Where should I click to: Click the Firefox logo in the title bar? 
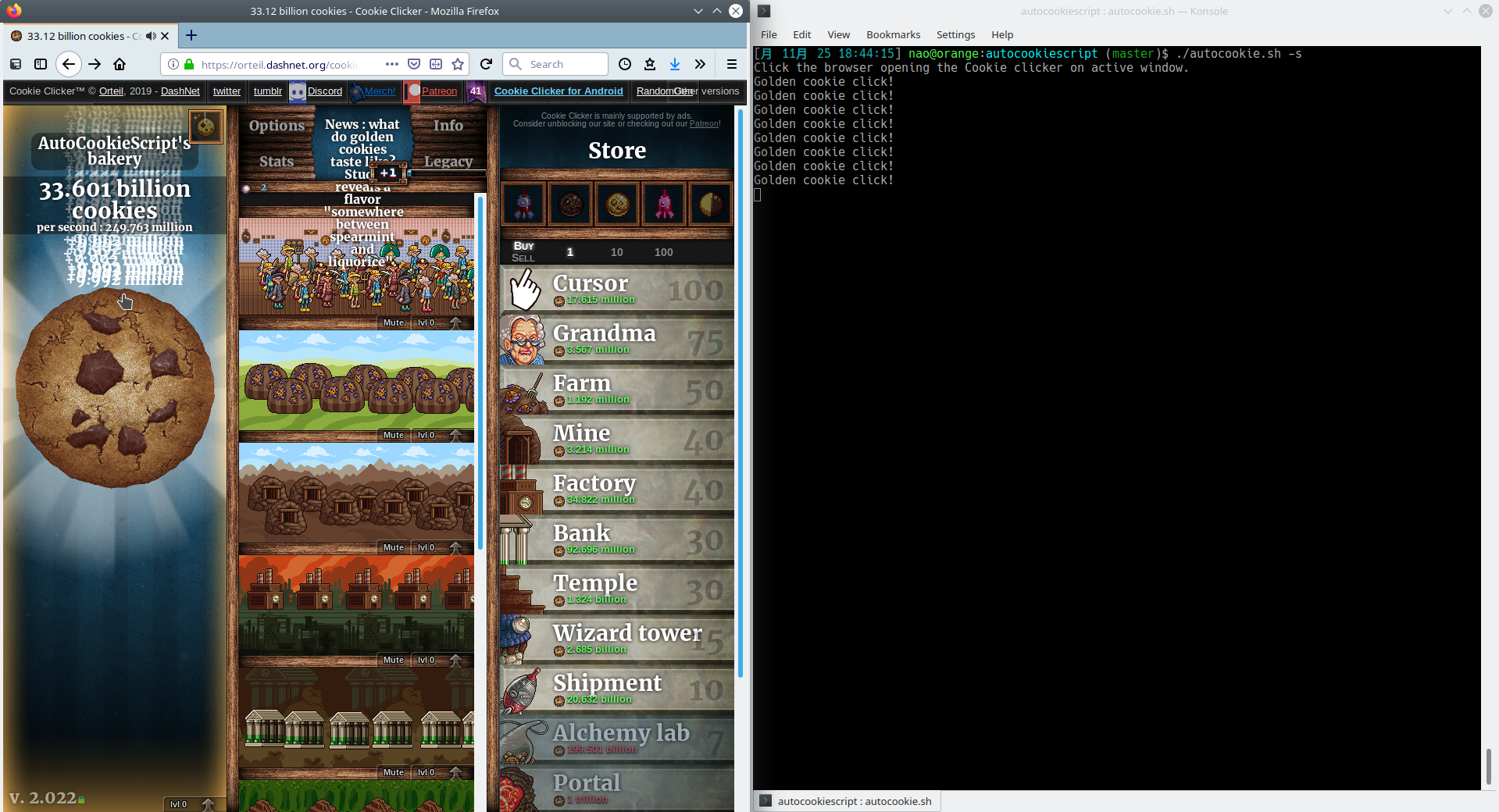click(14, 11)
